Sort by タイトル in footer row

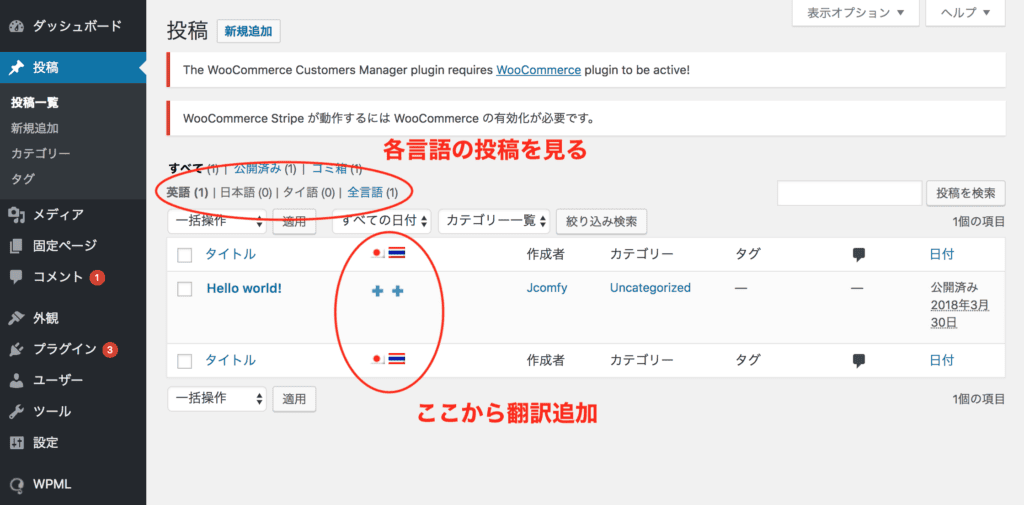pyautogui.click(x=231, y=360)
